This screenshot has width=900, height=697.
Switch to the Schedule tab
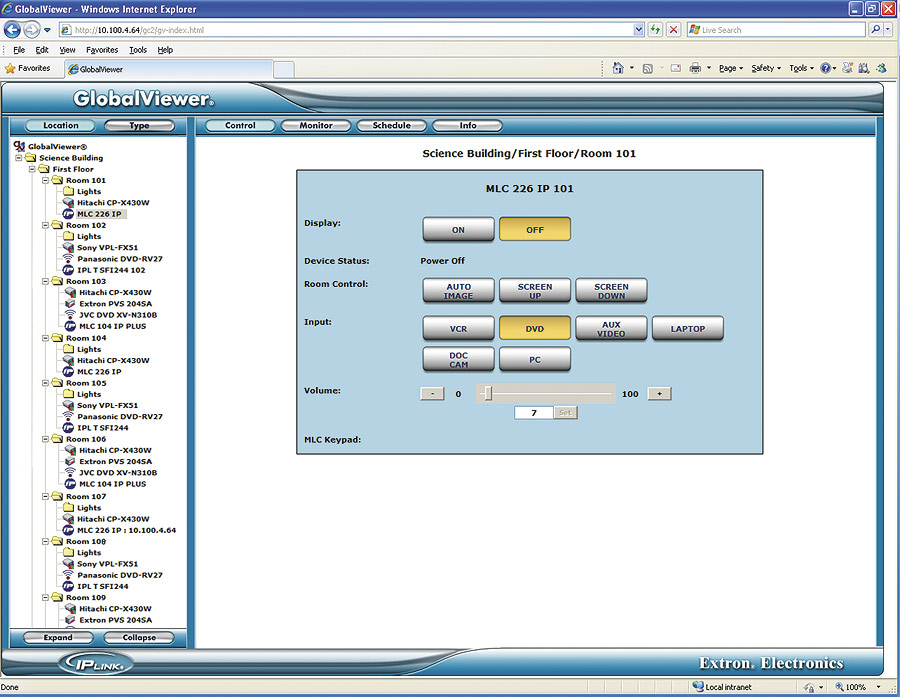[x=391, y=125]
